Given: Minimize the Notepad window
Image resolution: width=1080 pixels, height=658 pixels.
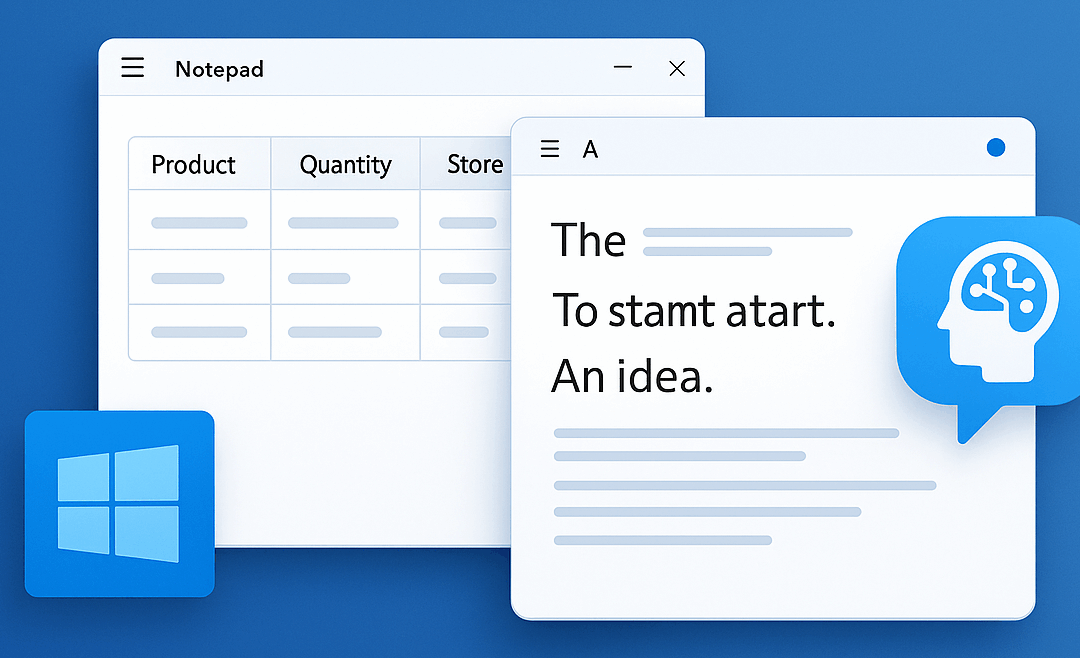Looking at the screenshot, I should tap(623, 68).
